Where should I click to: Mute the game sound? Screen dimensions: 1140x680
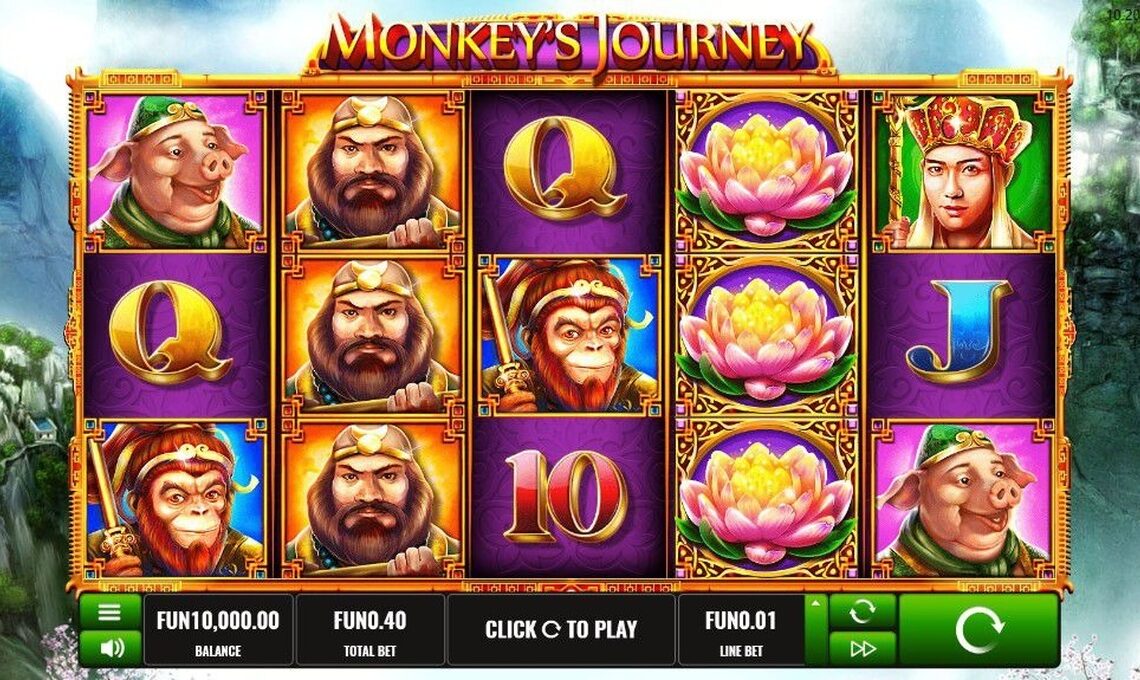click(x=110, y=647)
